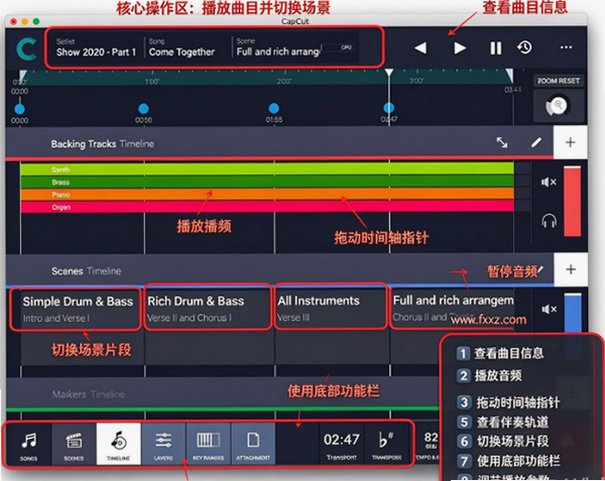The image size is (605, 481).
Task: Select the orange Piano track
Action: click(267, 194)
